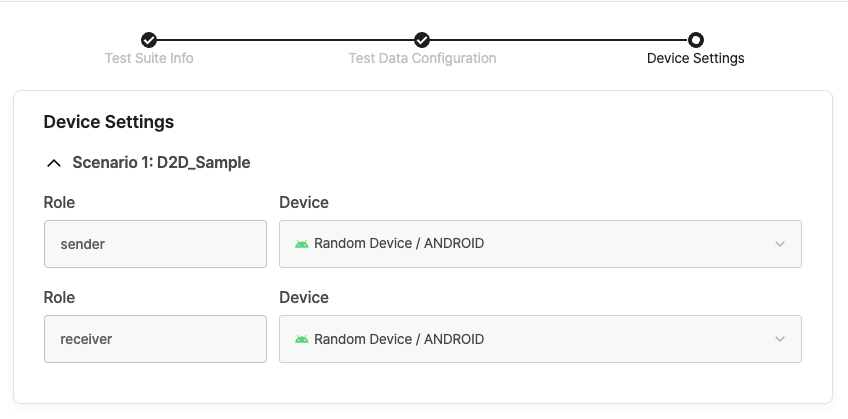Select the Device Settings step label
This screenshot has height=419, width=848.
(696, 58)
